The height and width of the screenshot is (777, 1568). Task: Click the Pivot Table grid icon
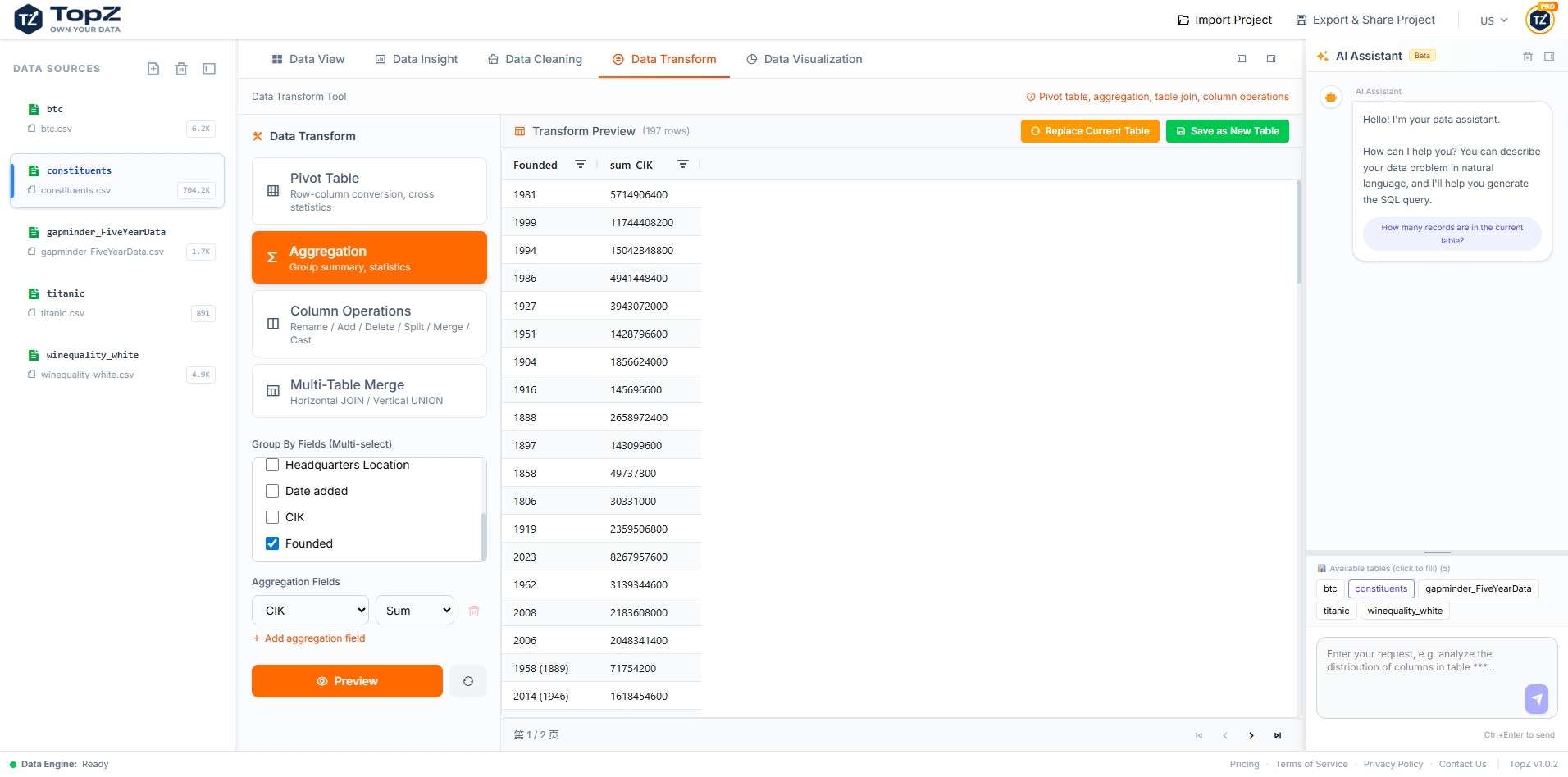point(273,191)
